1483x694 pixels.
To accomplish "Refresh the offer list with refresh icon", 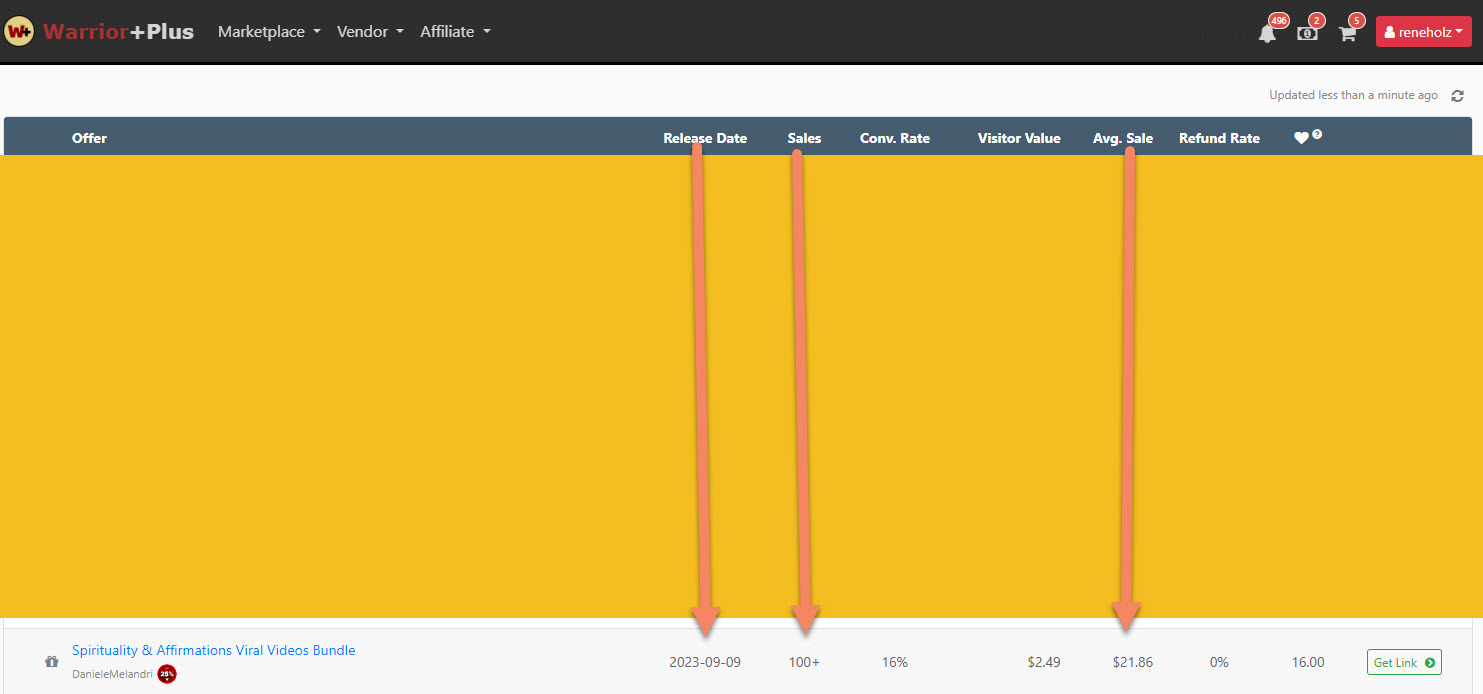I will [x=1458, y=96].
